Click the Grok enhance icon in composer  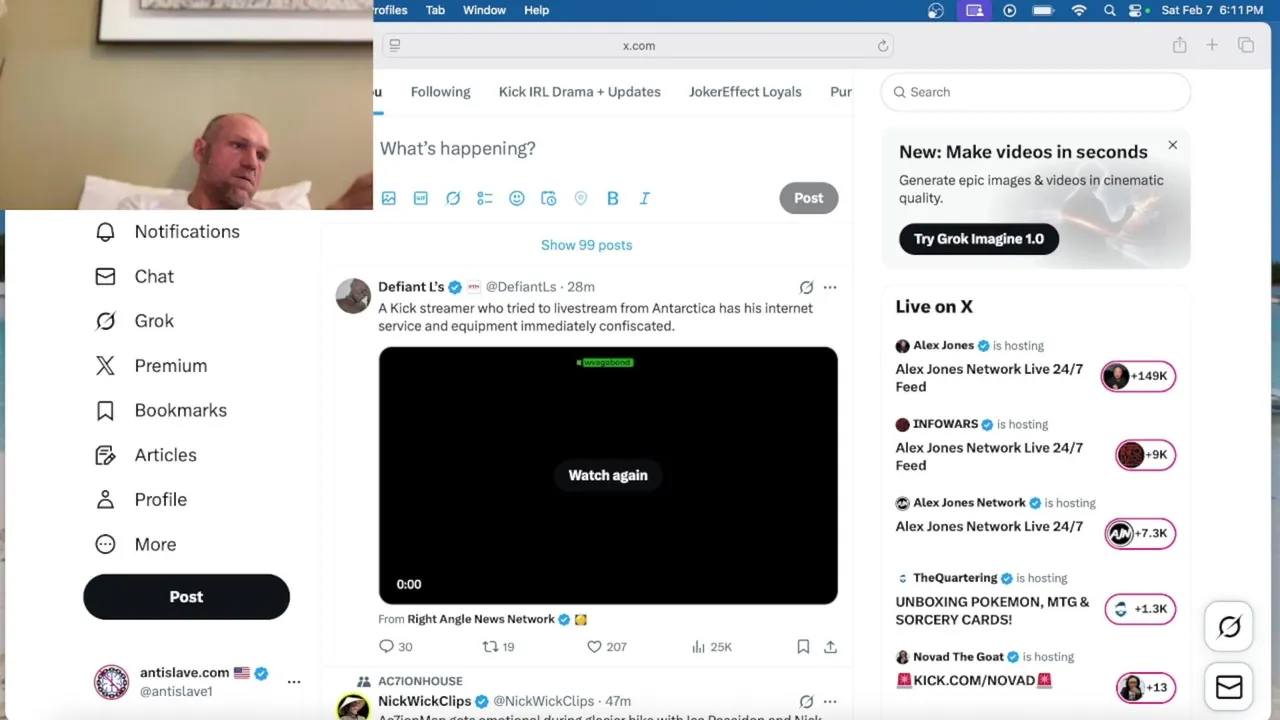point(453,198)
